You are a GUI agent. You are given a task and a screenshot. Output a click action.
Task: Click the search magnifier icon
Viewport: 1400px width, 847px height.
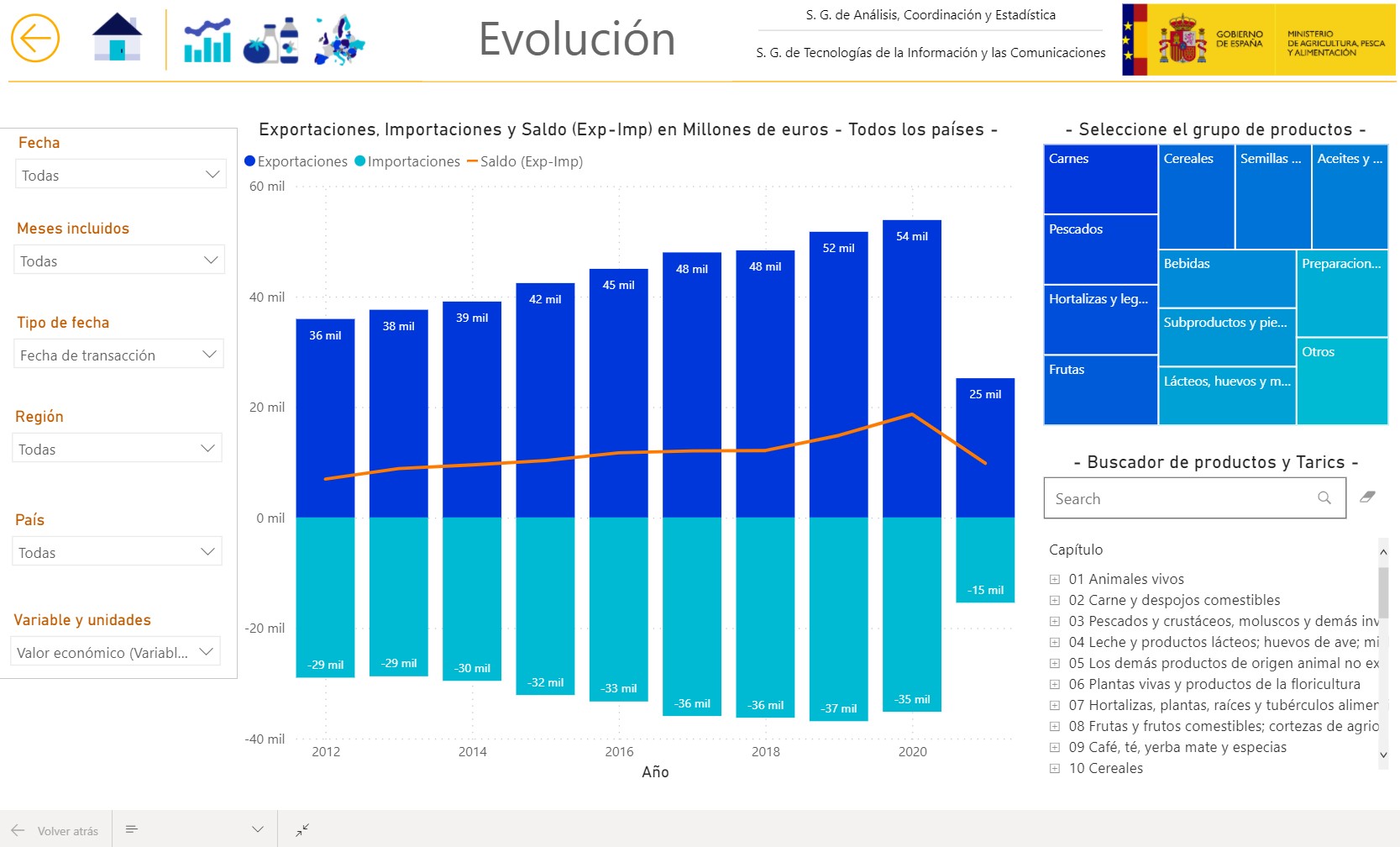coord(1324,498)
